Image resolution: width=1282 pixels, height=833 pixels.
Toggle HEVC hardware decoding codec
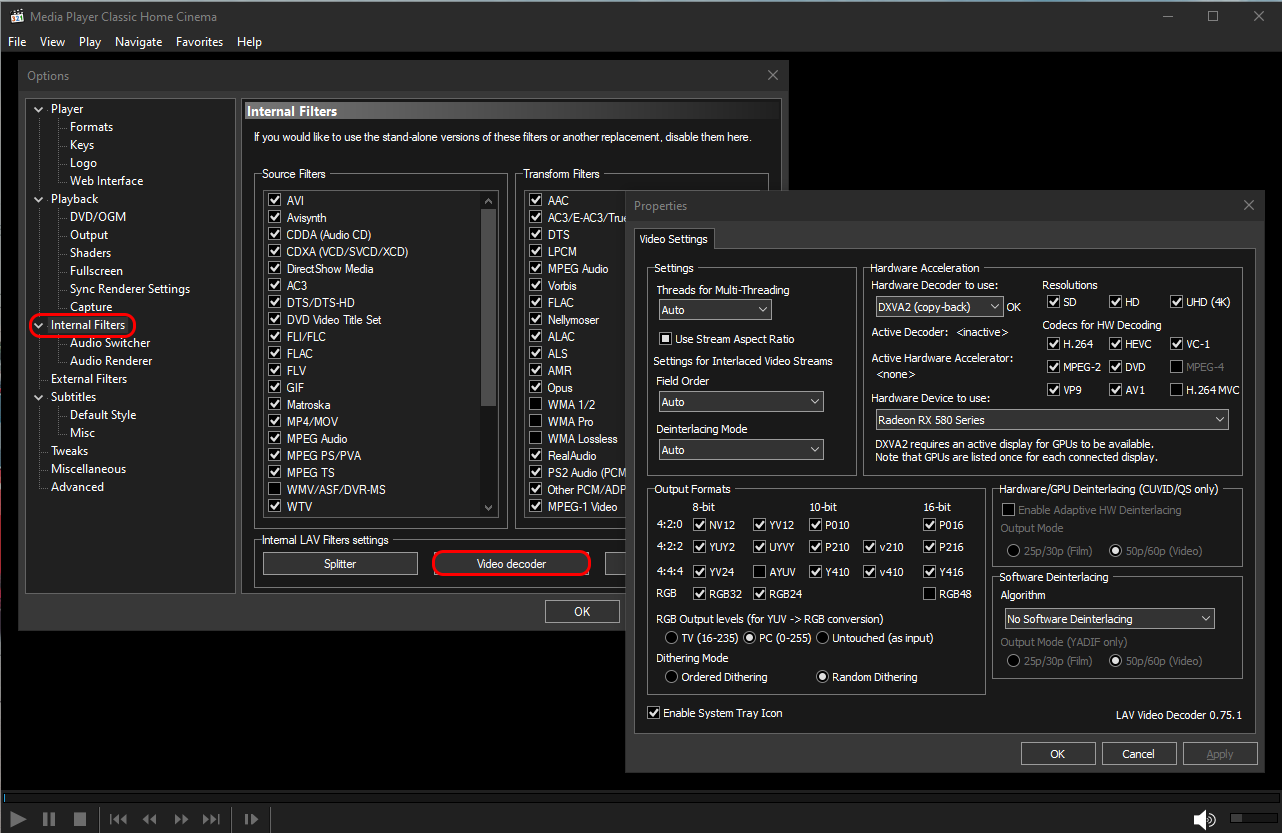coord(1115,344)
